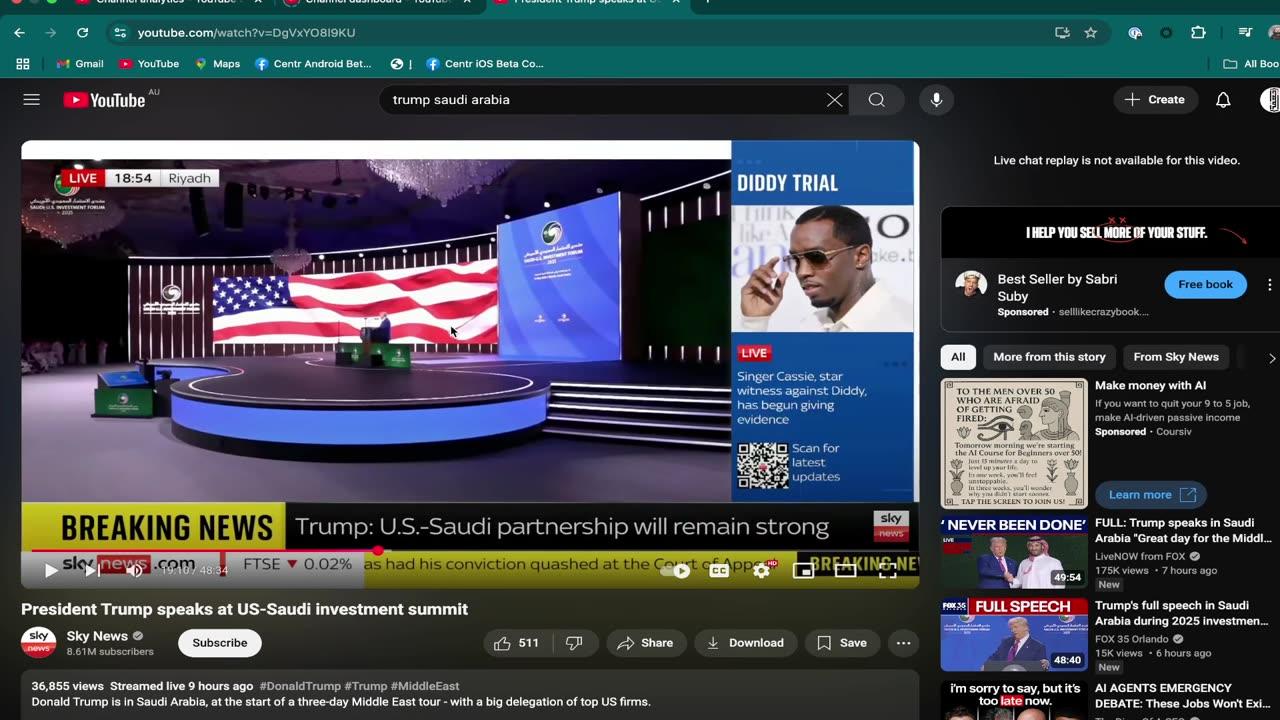Play the video

tap(50, 570)
